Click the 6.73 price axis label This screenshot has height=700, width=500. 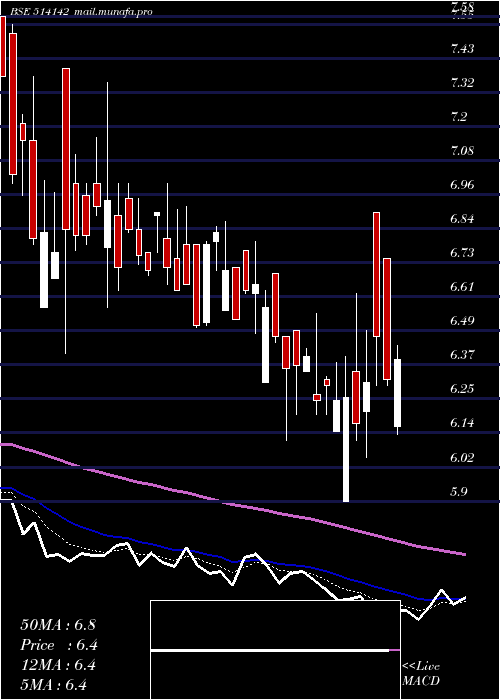point(462,253)
